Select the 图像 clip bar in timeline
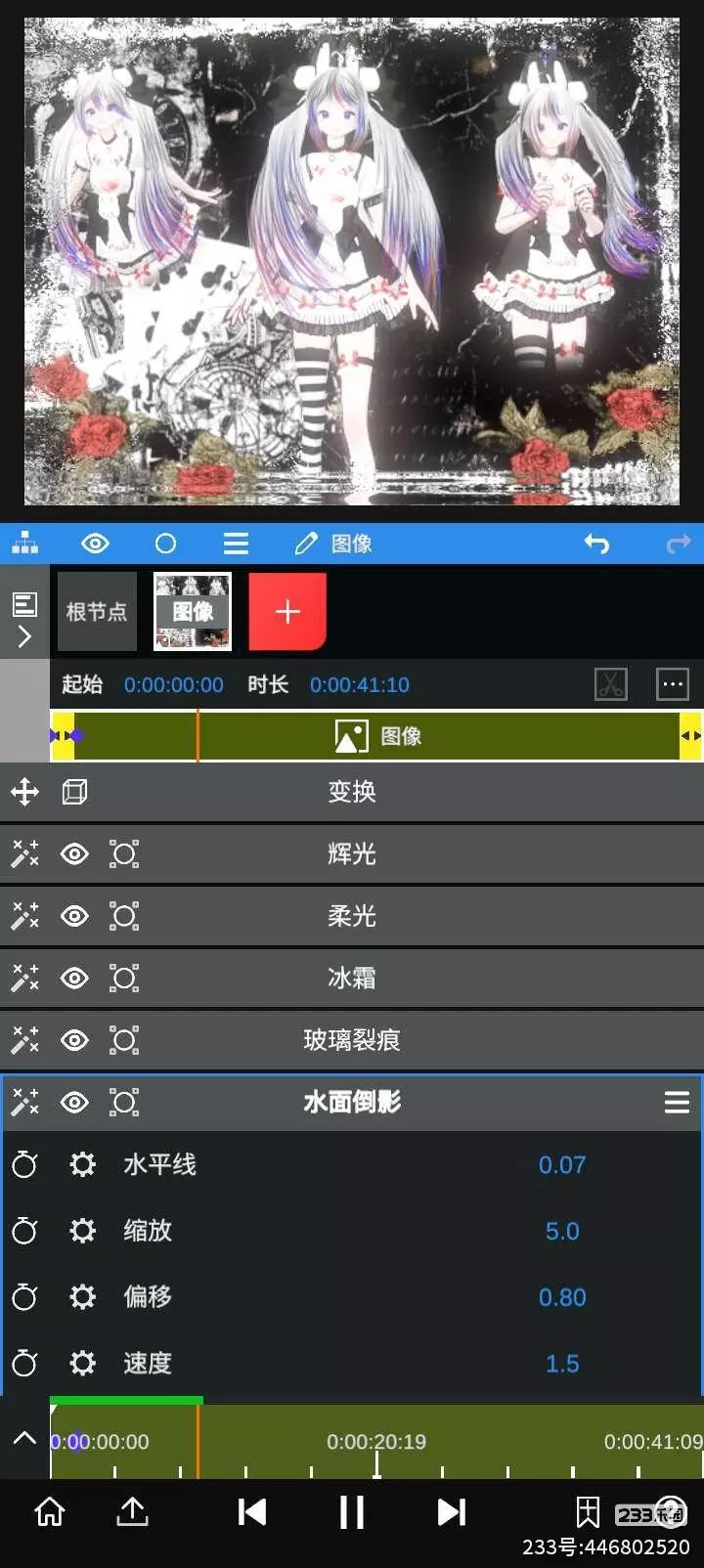Image resolution: width=704 pixels, height=1568 pixels. [376, 735]
